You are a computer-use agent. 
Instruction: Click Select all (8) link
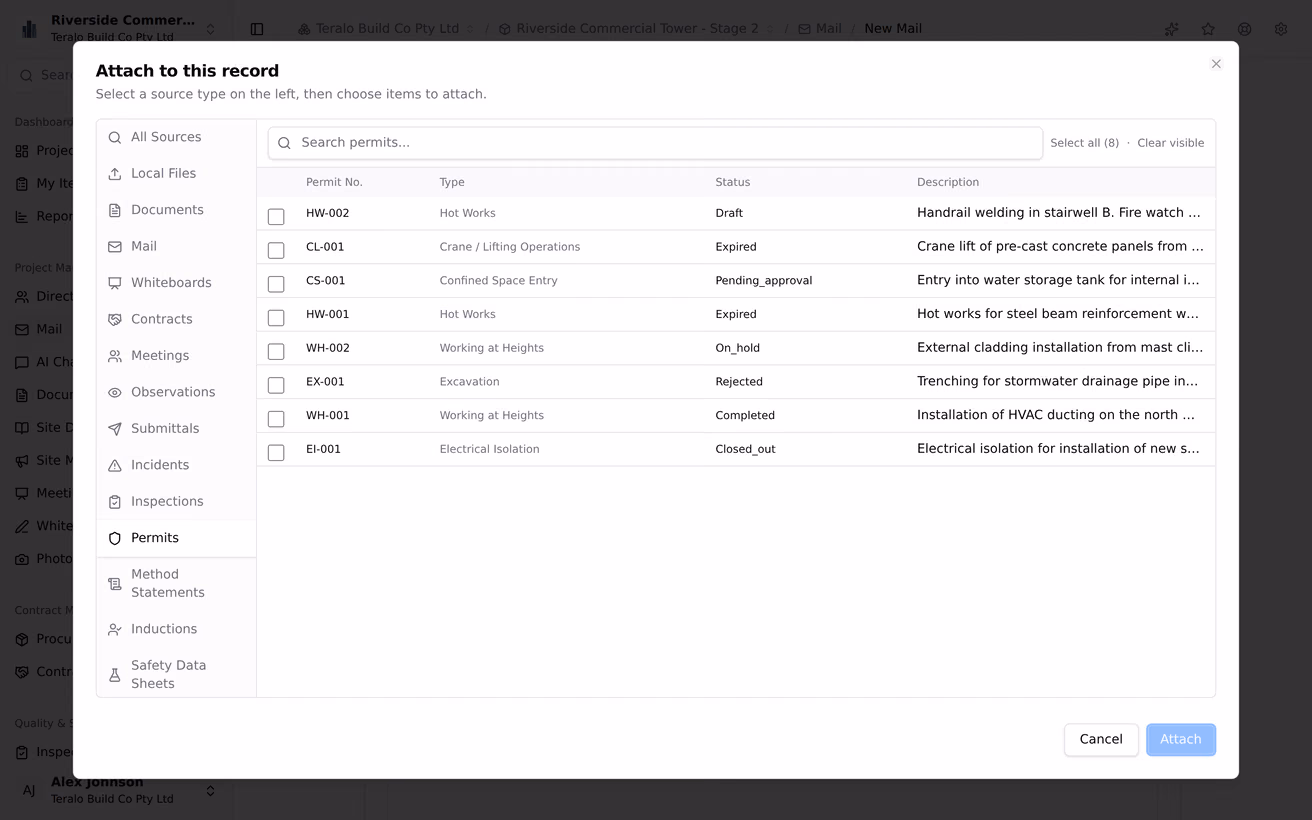tap(1084, 143)
